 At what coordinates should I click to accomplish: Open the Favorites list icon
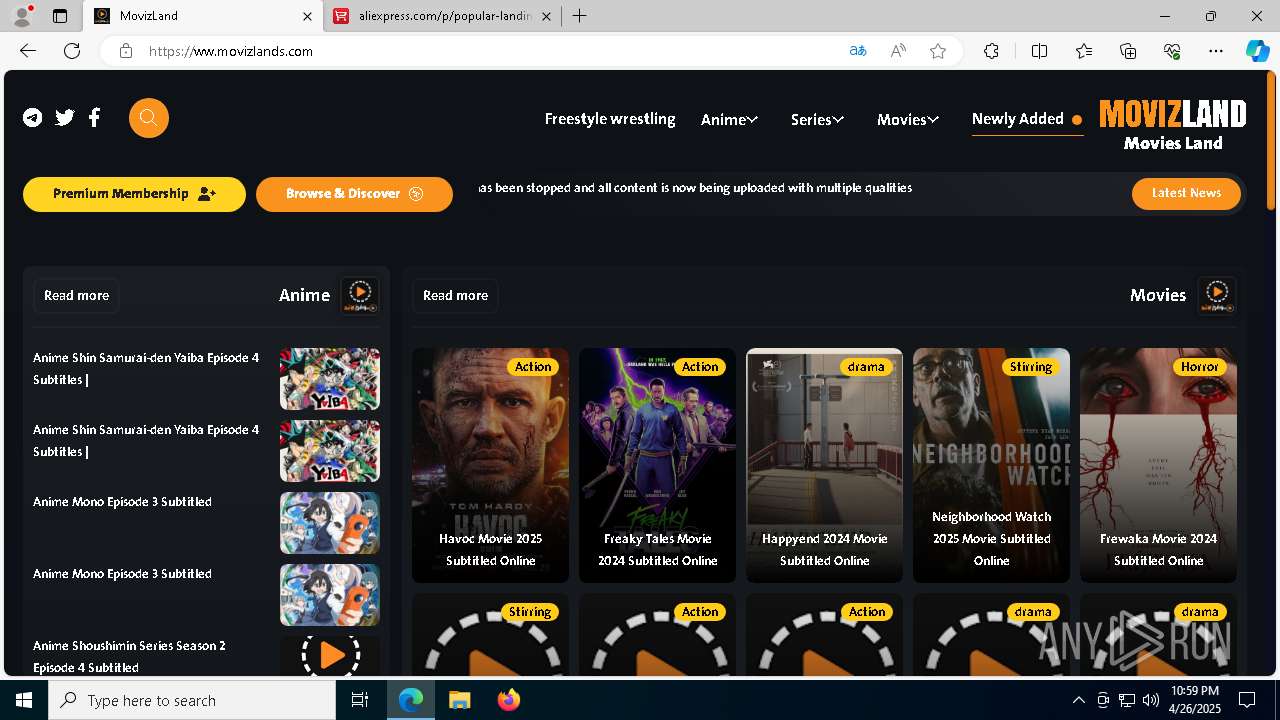(x=1084, y=51)
